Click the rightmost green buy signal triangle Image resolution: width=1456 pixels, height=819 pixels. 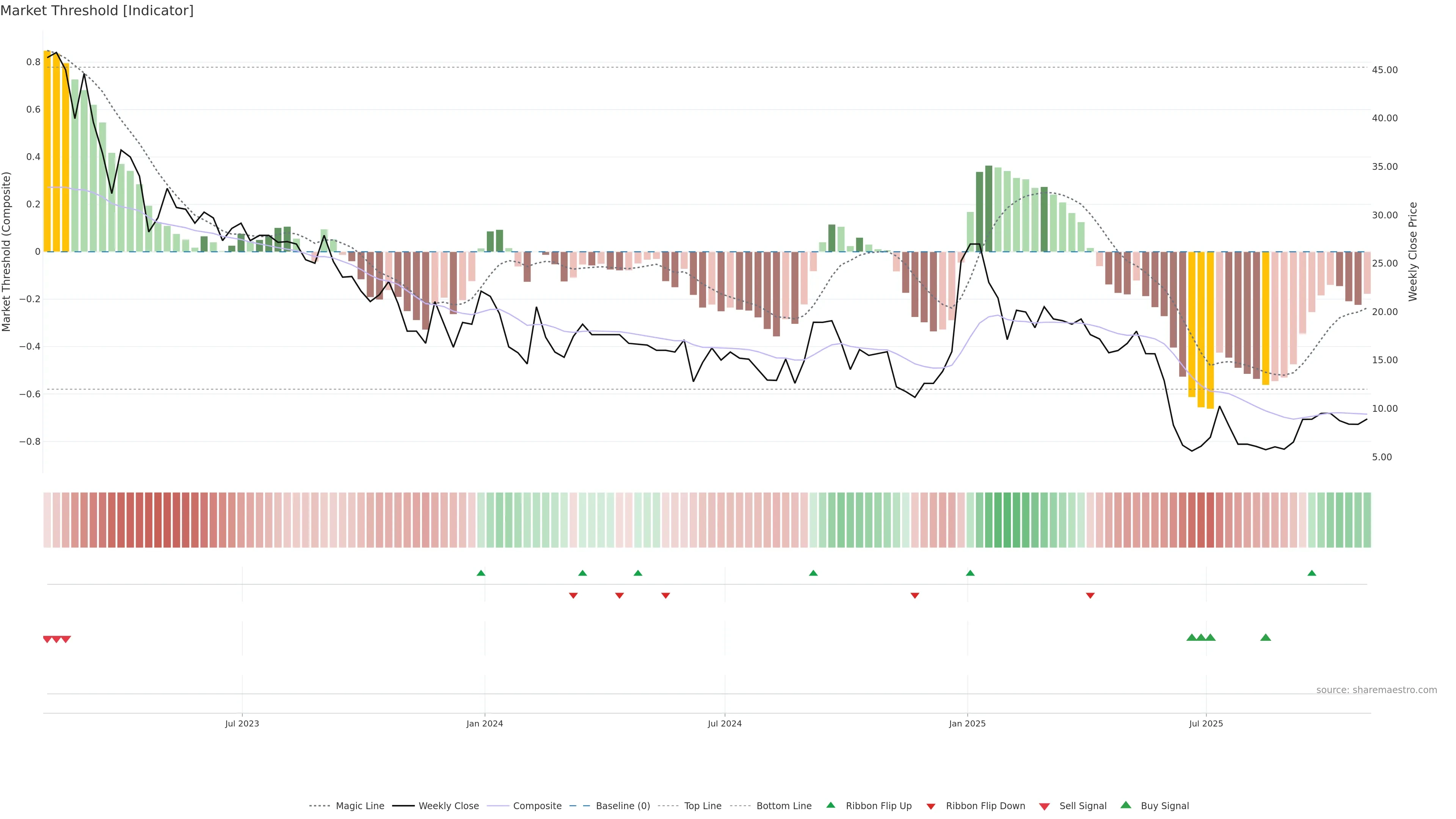pyautogui.click(x=1266, y=637)
